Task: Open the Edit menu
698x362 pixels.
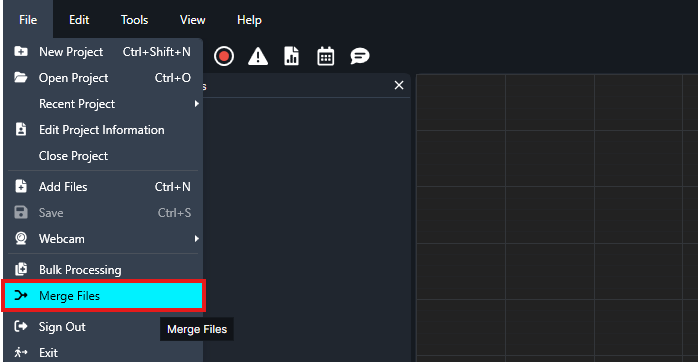Action: coord(79,20)
